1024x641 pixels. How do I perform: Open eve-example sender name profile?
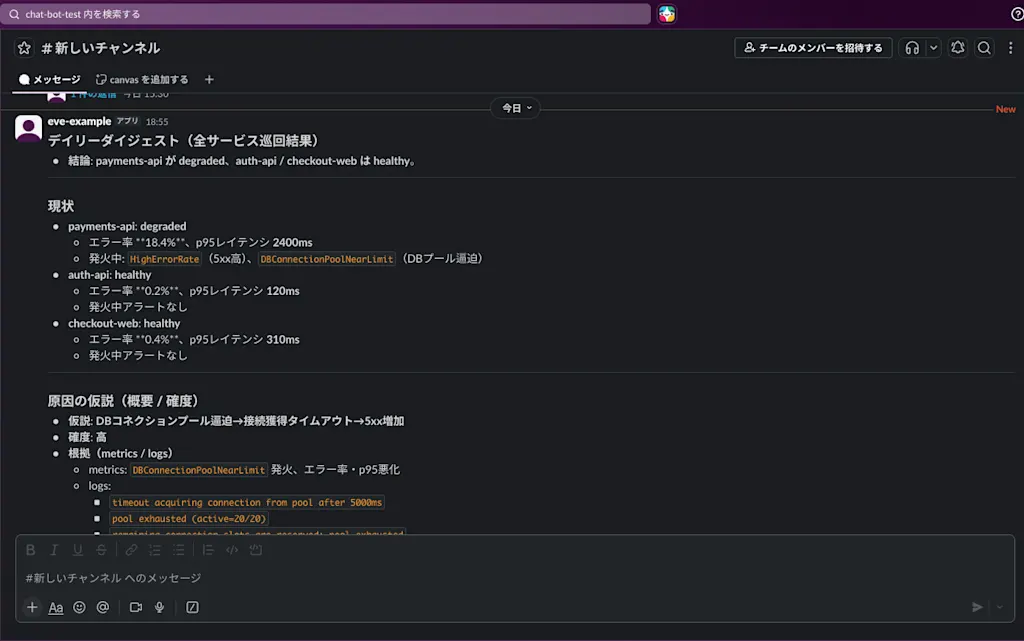tap(79, 121)
